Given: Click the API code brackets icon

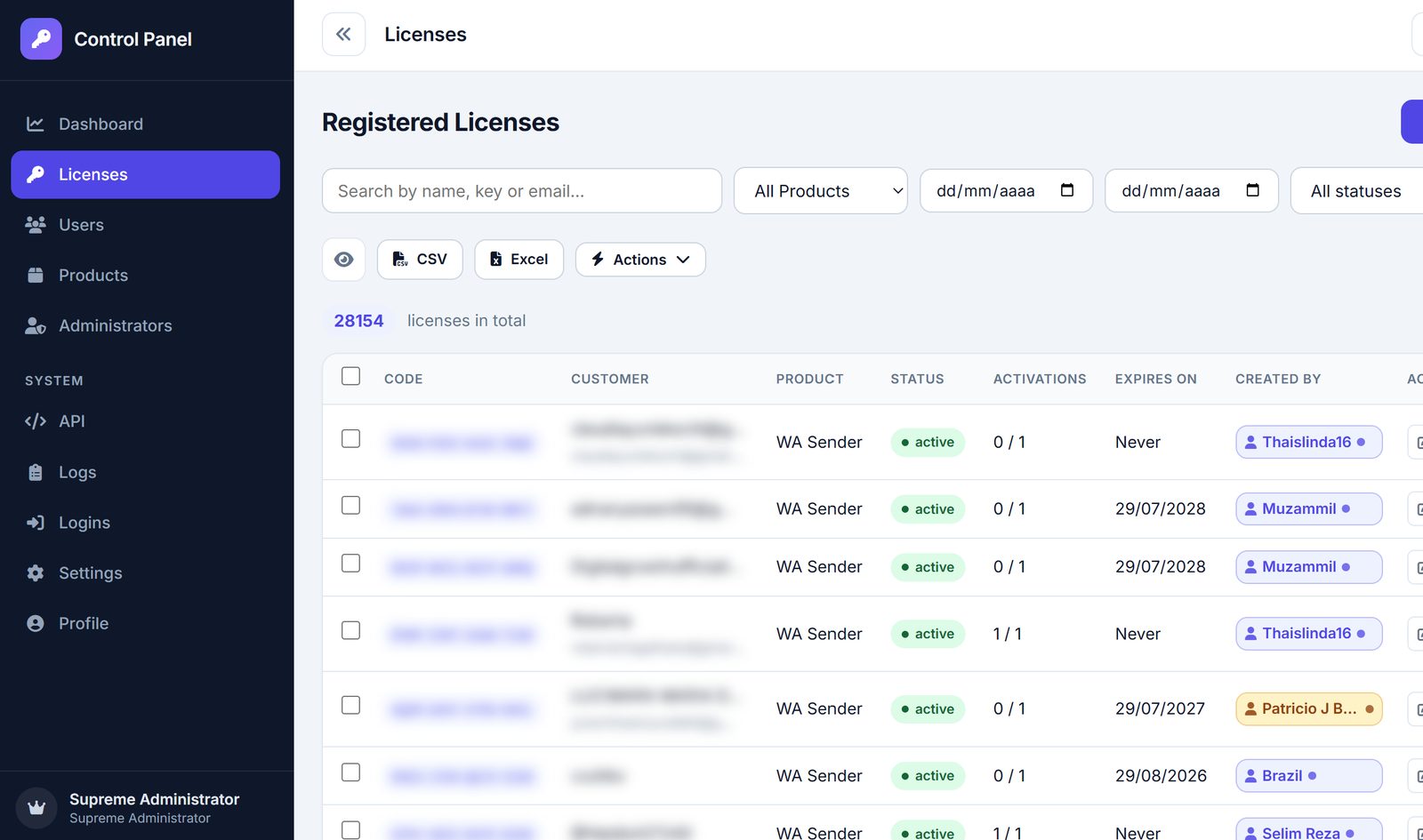Looking at the screenshot, I should [36, 421].
